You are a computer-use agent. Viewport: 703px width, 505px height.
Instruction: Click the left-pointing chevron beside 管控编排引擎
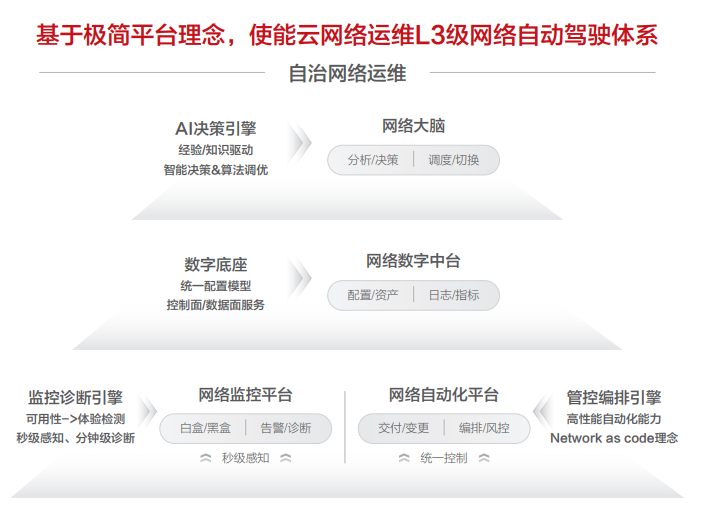coord(543,411)
